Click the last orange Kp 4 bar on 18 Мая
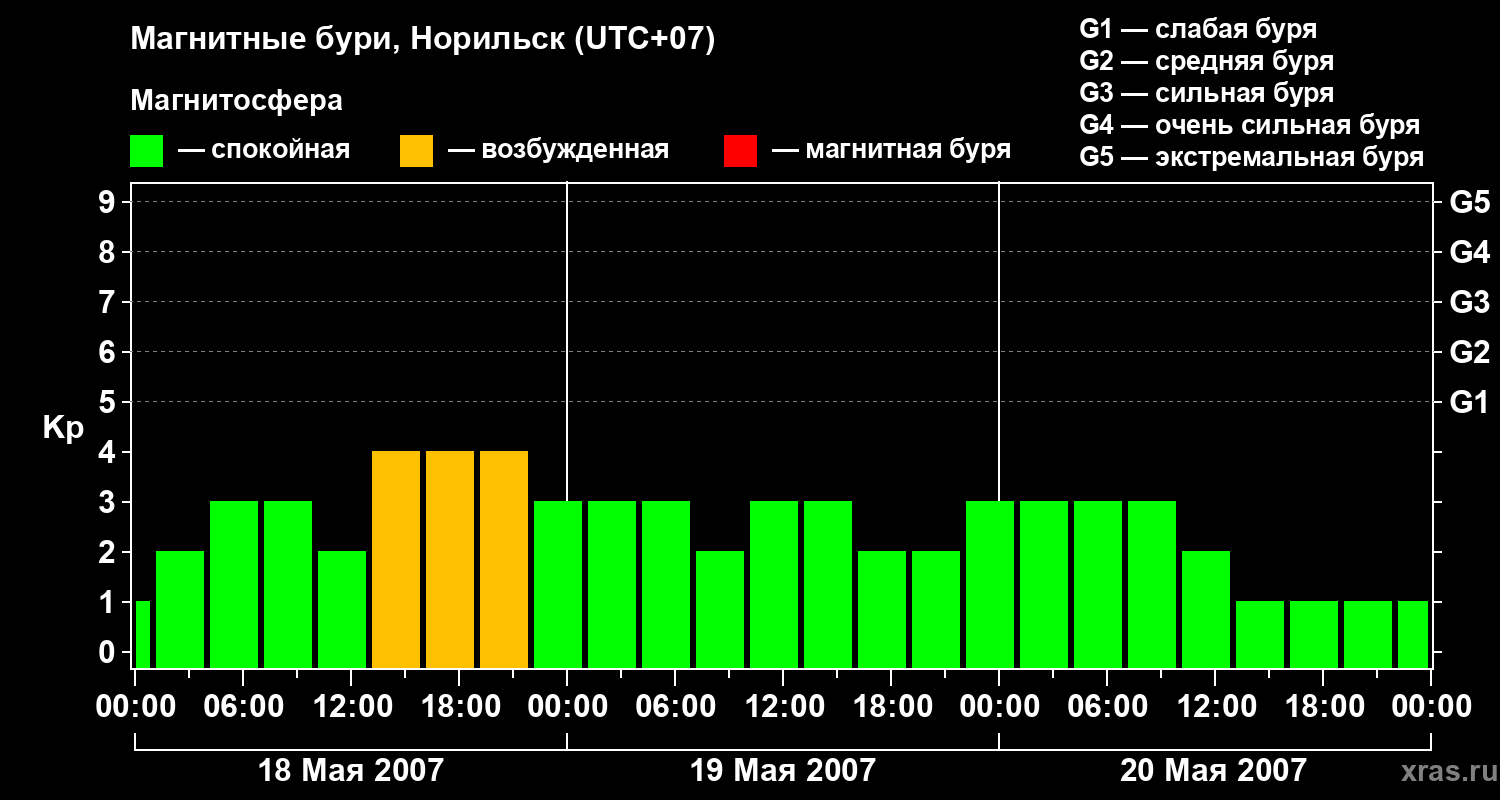 click(x=504, y=559)
